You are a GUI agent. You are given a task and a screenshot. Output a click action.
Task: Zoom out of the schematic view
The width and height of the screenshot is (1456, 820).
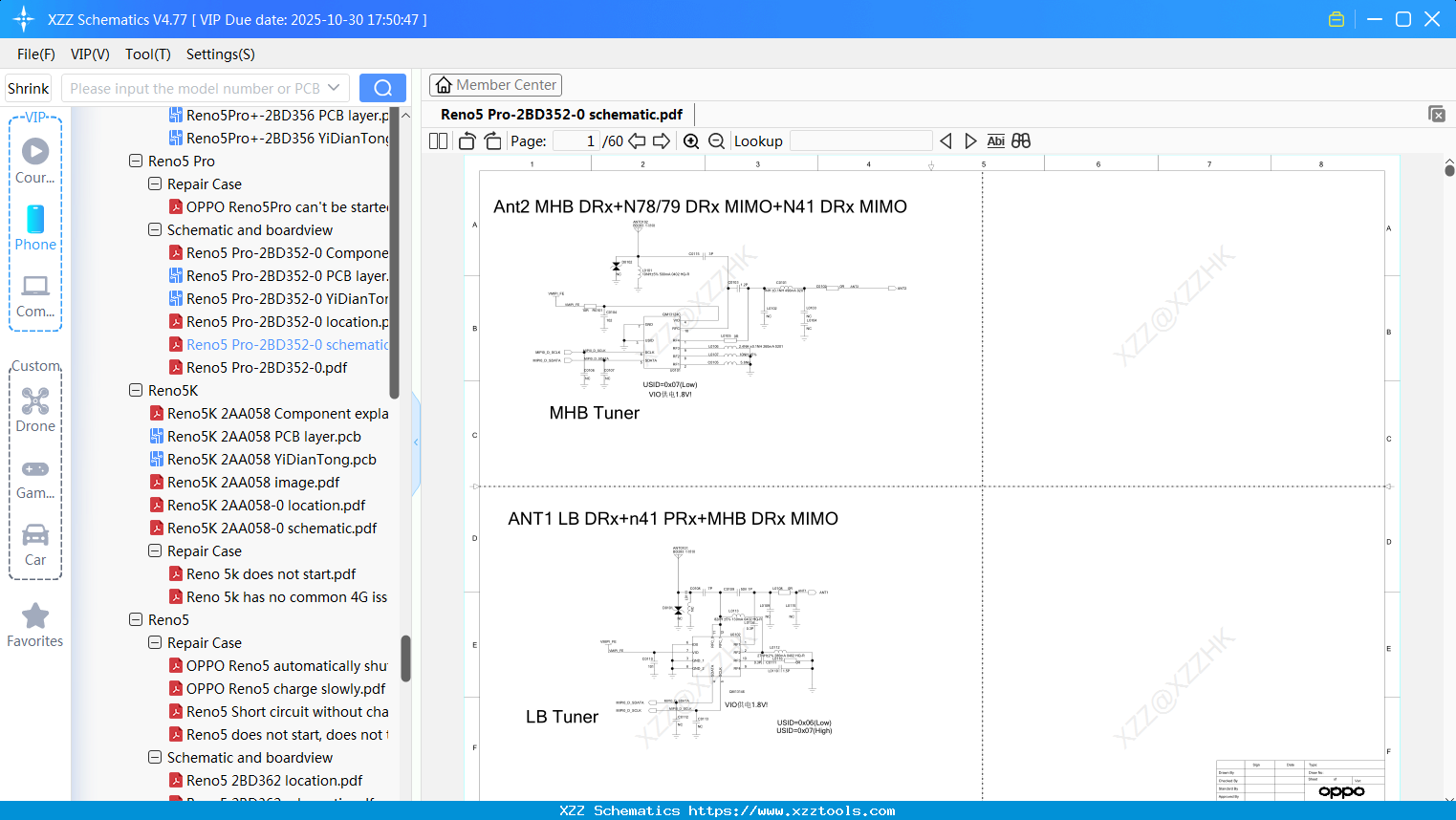[715, 140]
